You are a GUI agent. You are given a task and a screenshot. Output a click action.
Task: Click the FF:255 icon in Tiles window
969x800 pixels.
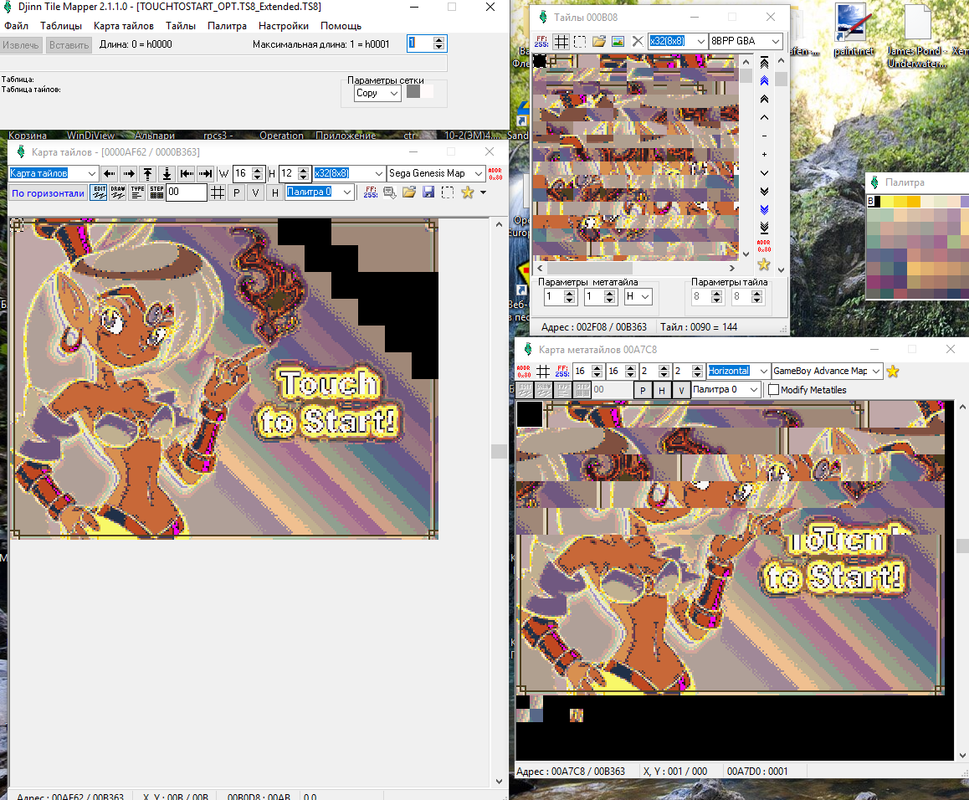[541, 41]
